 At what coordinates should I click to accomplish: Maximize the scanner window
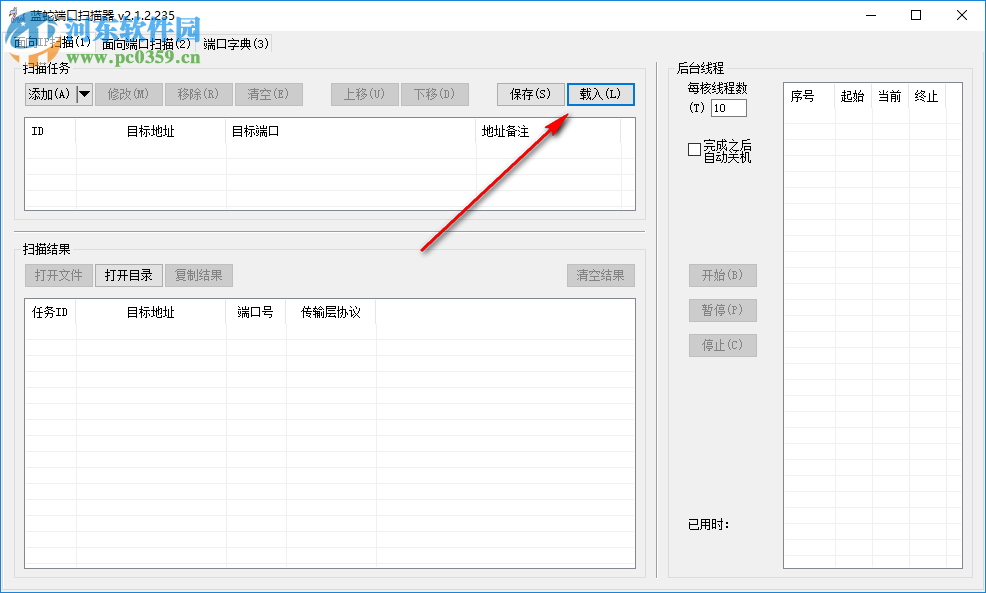click(916, 15)
